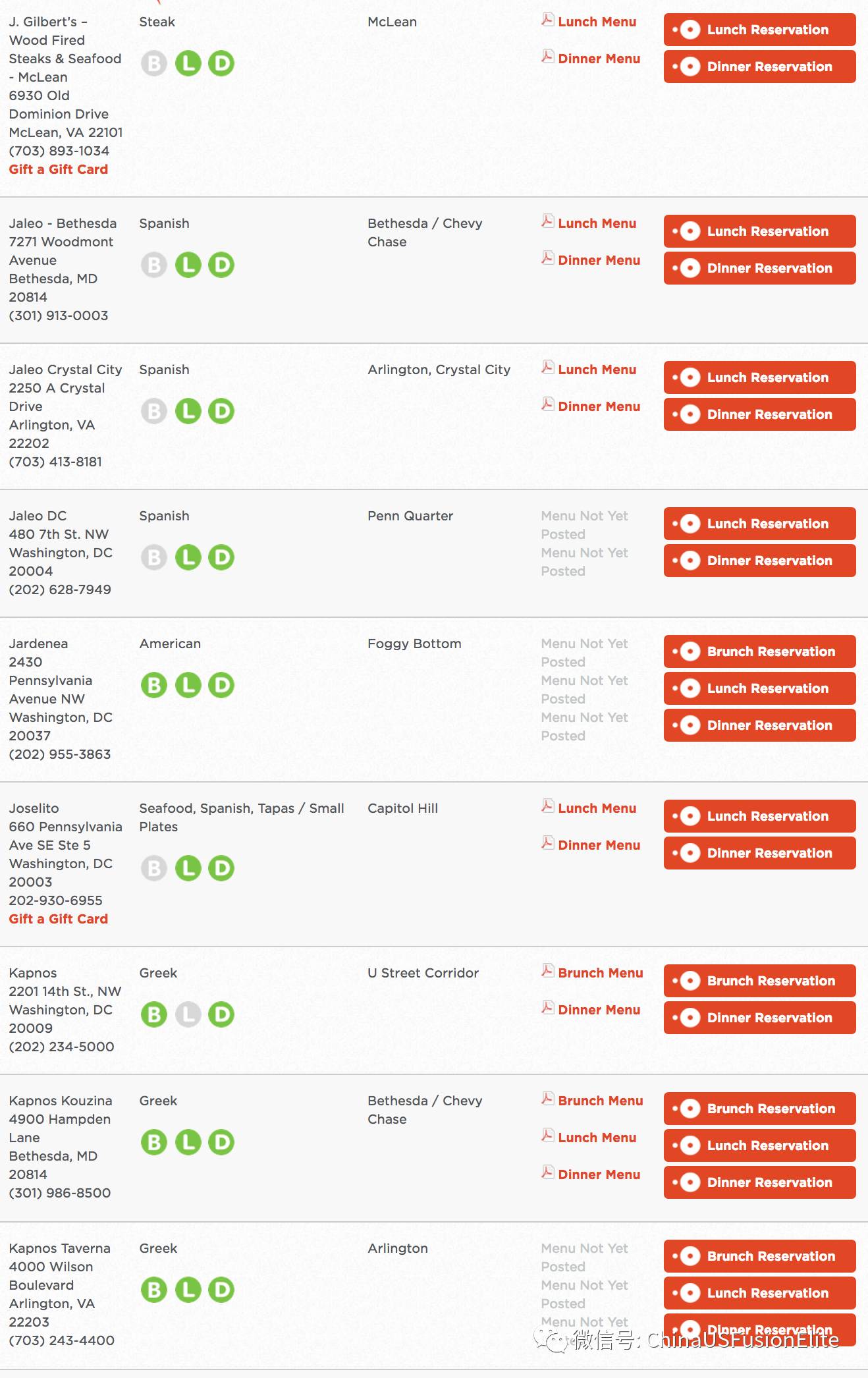This screenshot has height=1378, width=868.
Task: Click Kapnos Kouzina's green Lunch L icon
Action: [x=188, y=1142]
